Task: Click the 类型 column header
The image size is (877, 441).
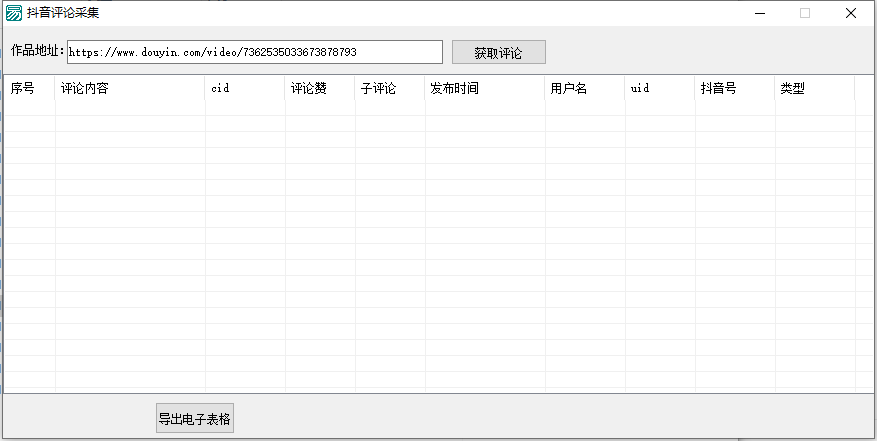Action: [x=815, y=88]
